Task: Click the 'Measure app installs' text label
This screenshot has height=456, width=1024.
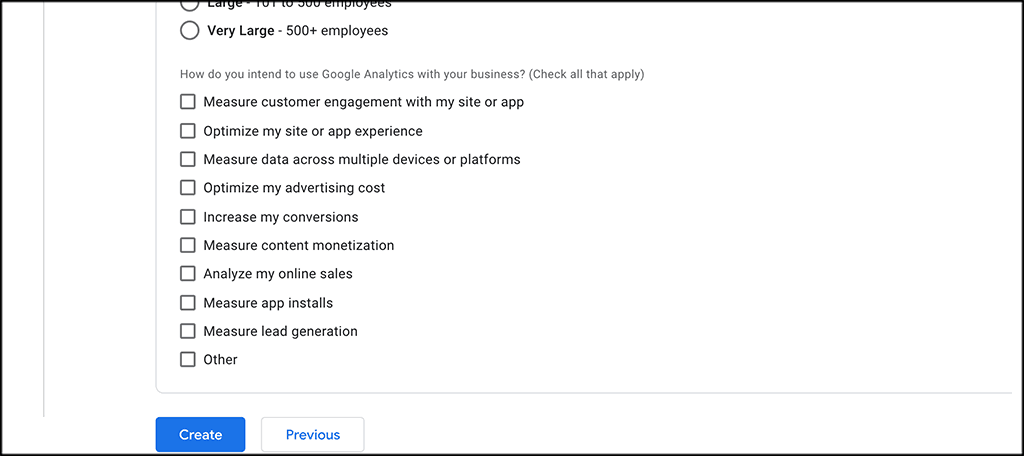Action: [x=268, y=303]
